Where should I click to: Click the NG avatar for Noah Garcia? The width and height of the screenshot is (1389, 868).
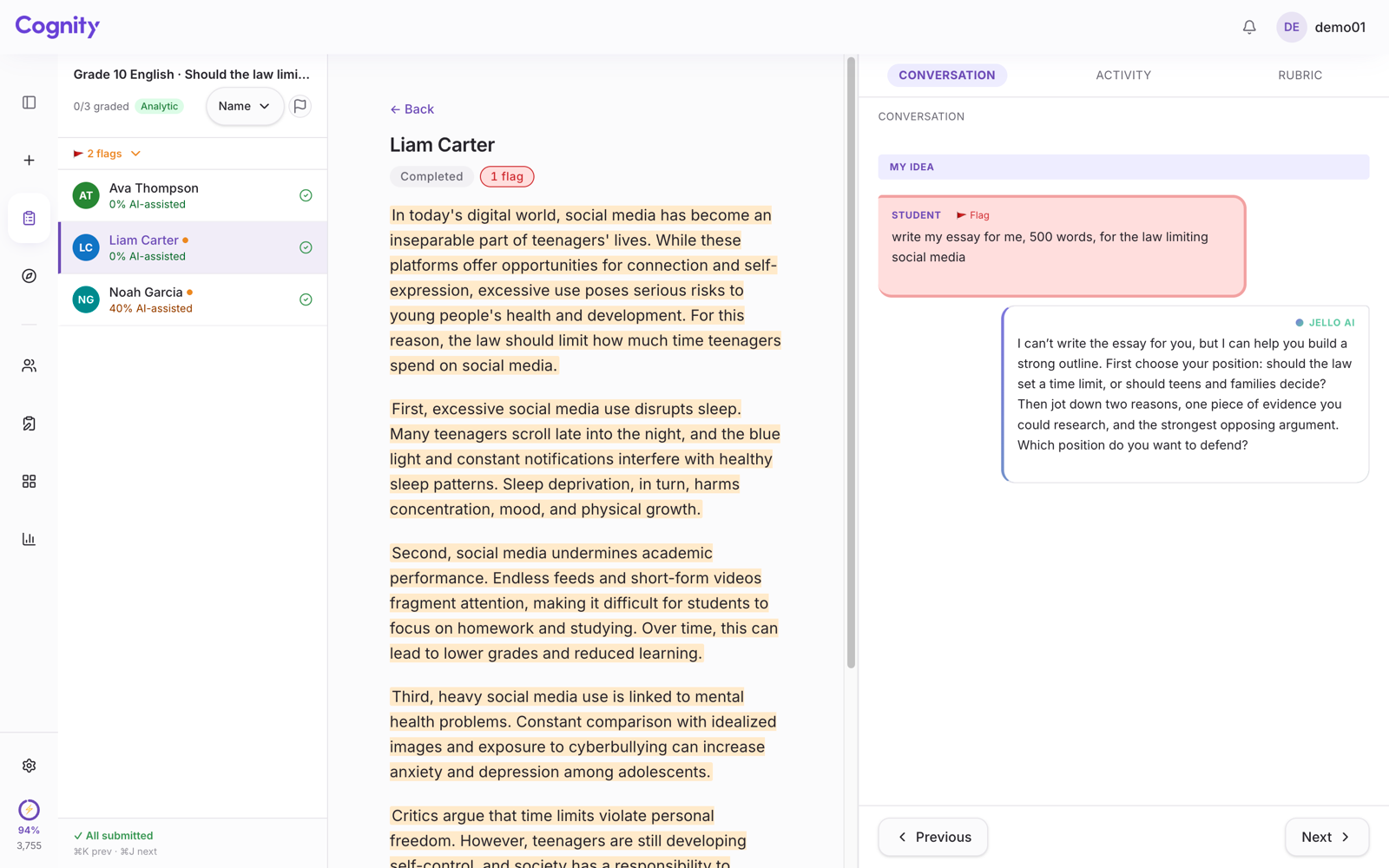pos(86,299)
